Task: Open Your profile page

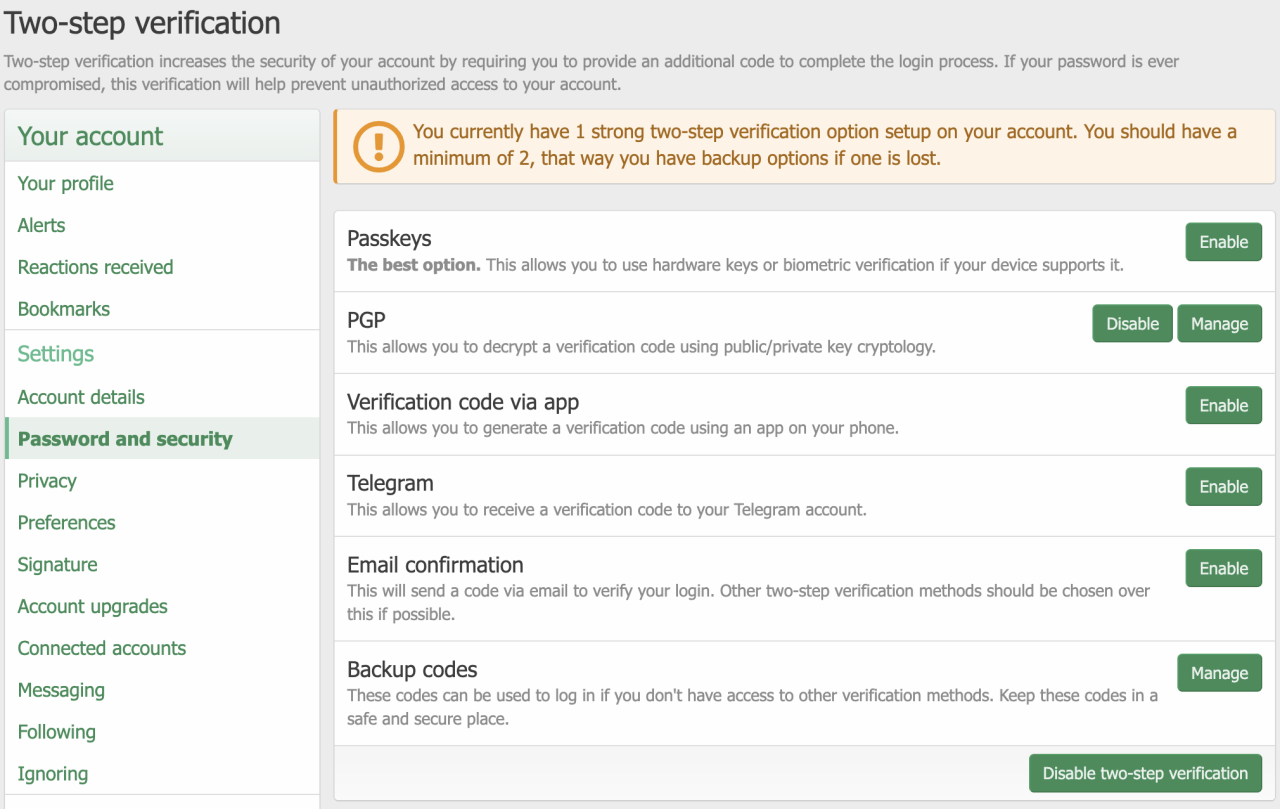Action: (66, 183)
